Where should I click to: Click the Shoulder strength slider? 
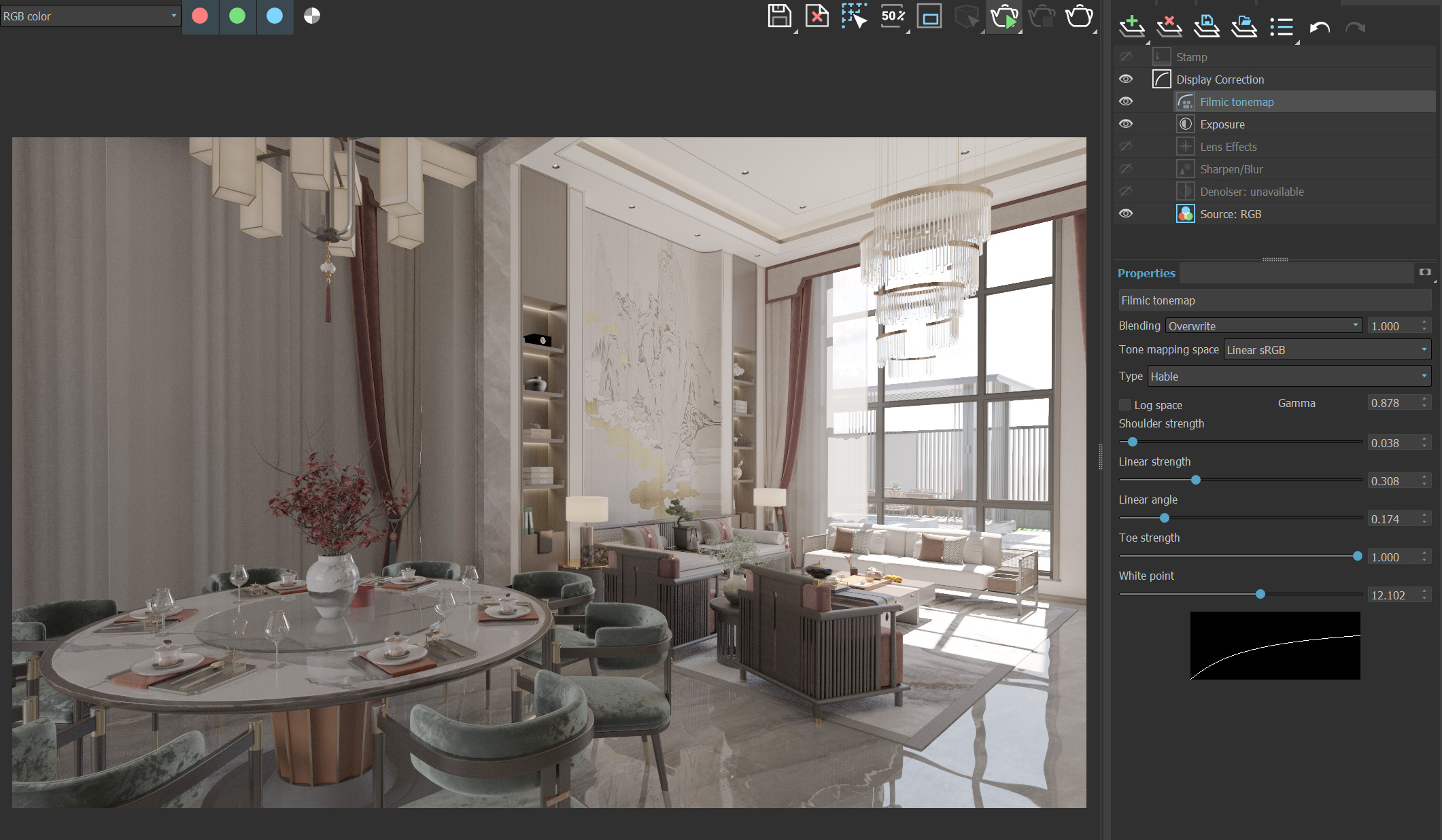(x=1241, y=442)
